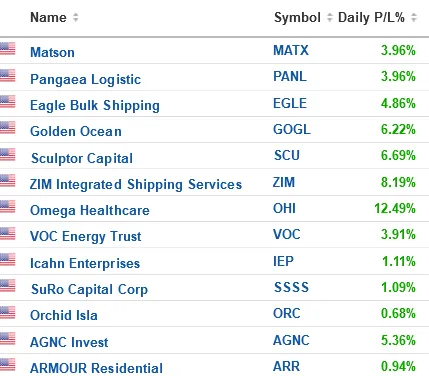Click the flag icon next to Golden Ocean
Screen dimensions: 429x376
point(7,128)
